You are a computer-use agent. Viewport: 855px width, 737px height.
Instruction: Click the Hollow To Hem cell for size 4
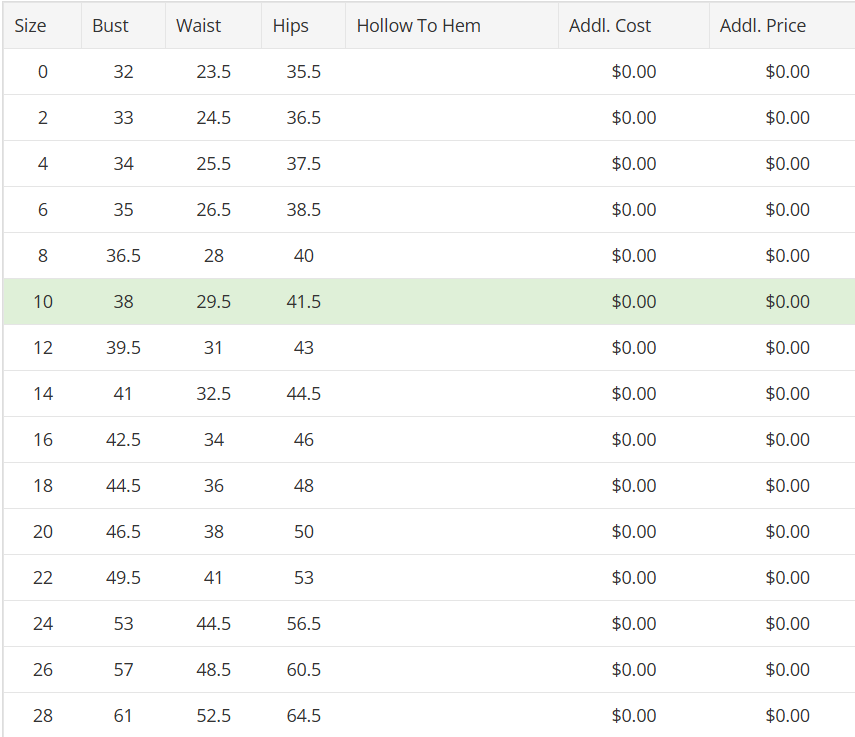pyautogui.click(x=452, y=164)
